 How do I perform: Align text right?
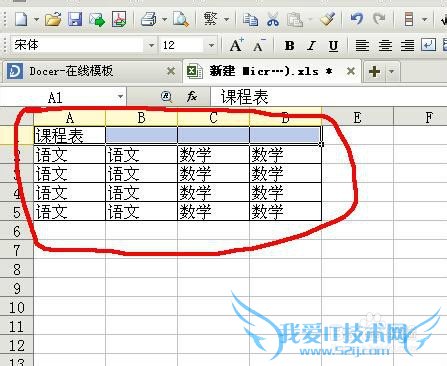click(x=407, y=45)
